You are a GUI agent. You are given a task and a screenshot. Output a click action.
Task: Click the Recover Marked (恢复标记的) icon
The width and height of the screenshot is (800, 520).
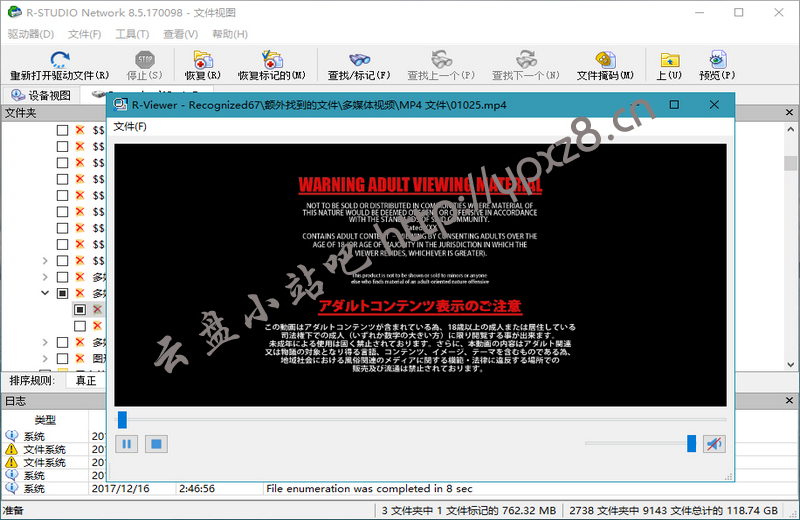tap(271, 60)
